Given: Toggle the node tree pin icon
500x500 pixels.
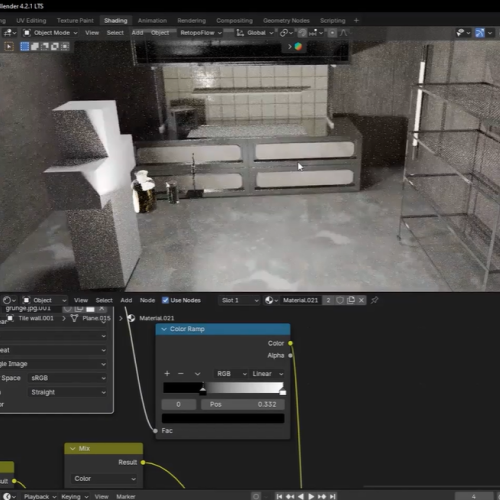Looking at the screenshot, I should 375,300.
